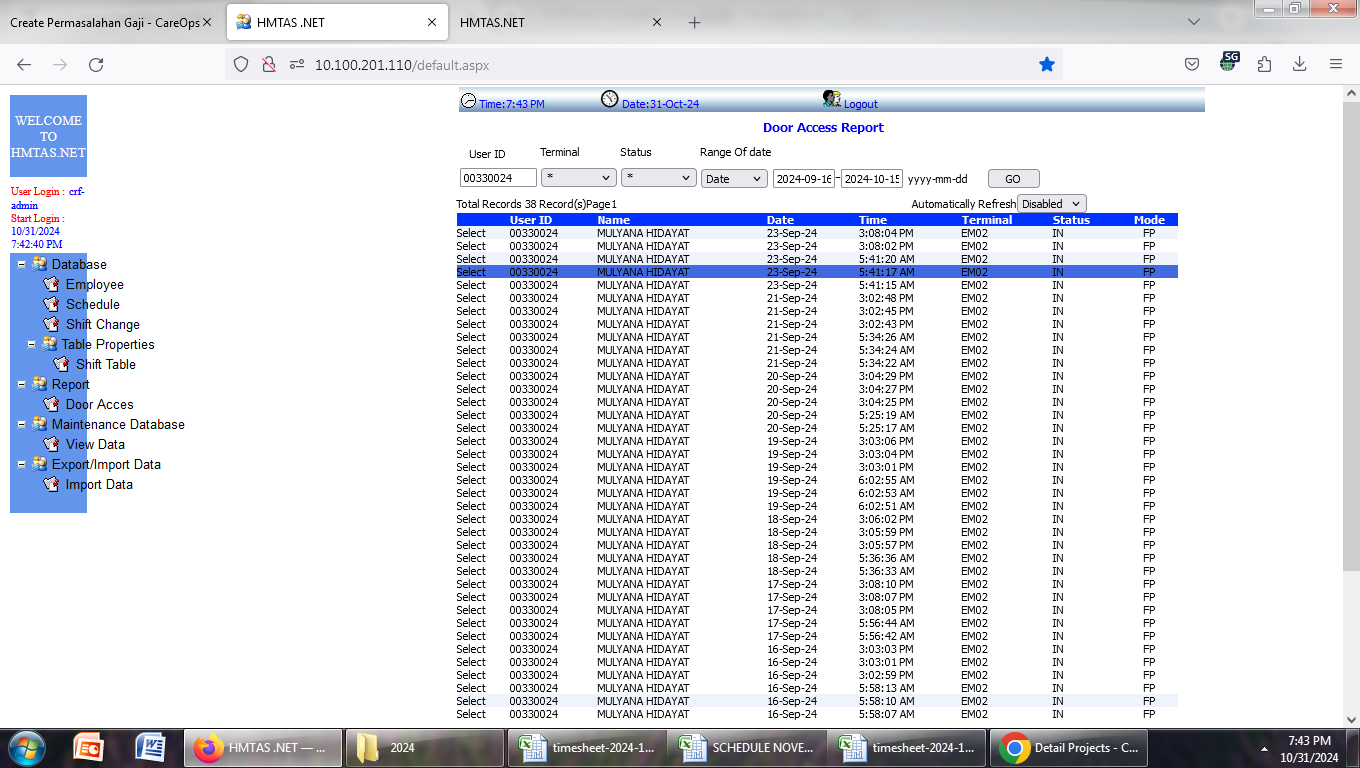
Task: Open 2024 folder taskbar item
Action: (424, 747)
